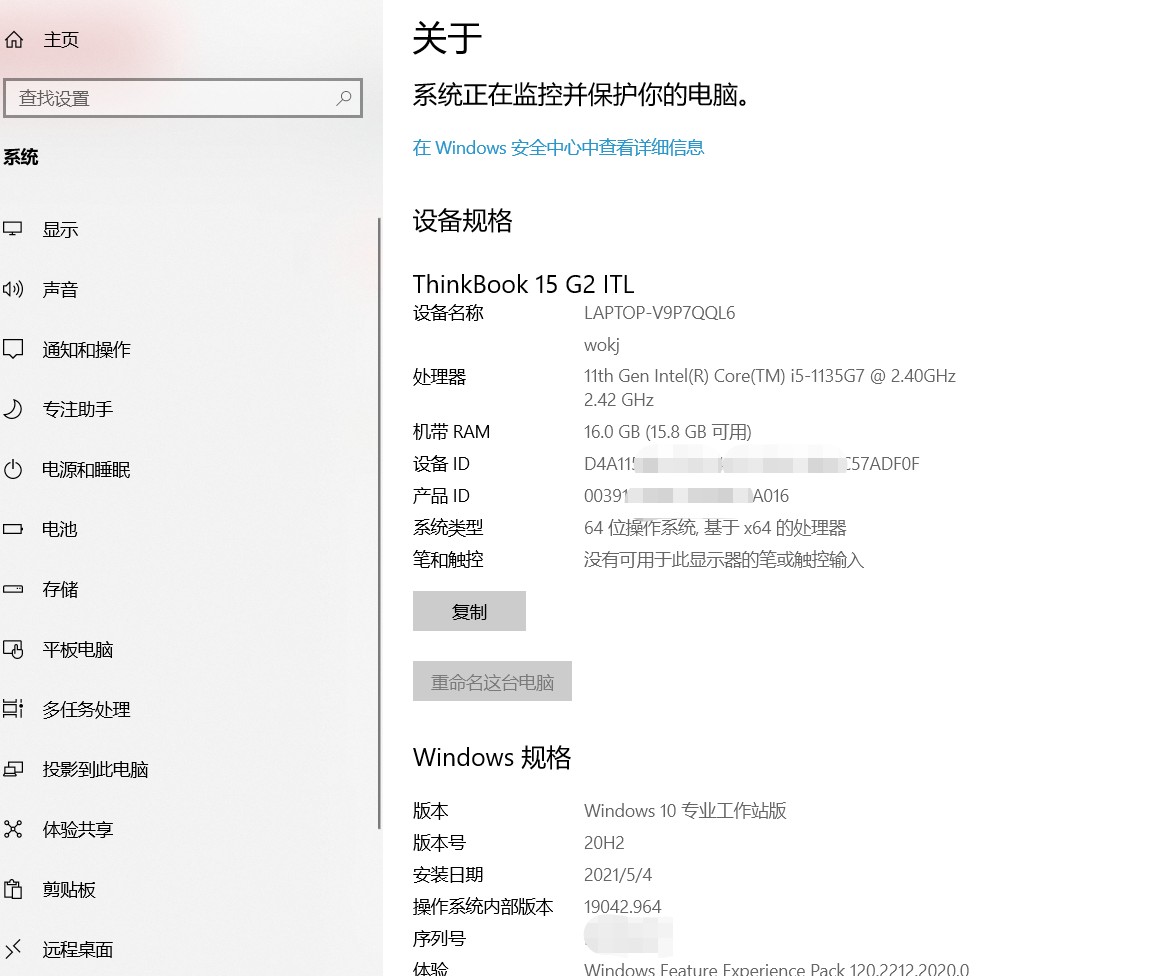Open 电源和睡眠 settings

coord(87,469)
